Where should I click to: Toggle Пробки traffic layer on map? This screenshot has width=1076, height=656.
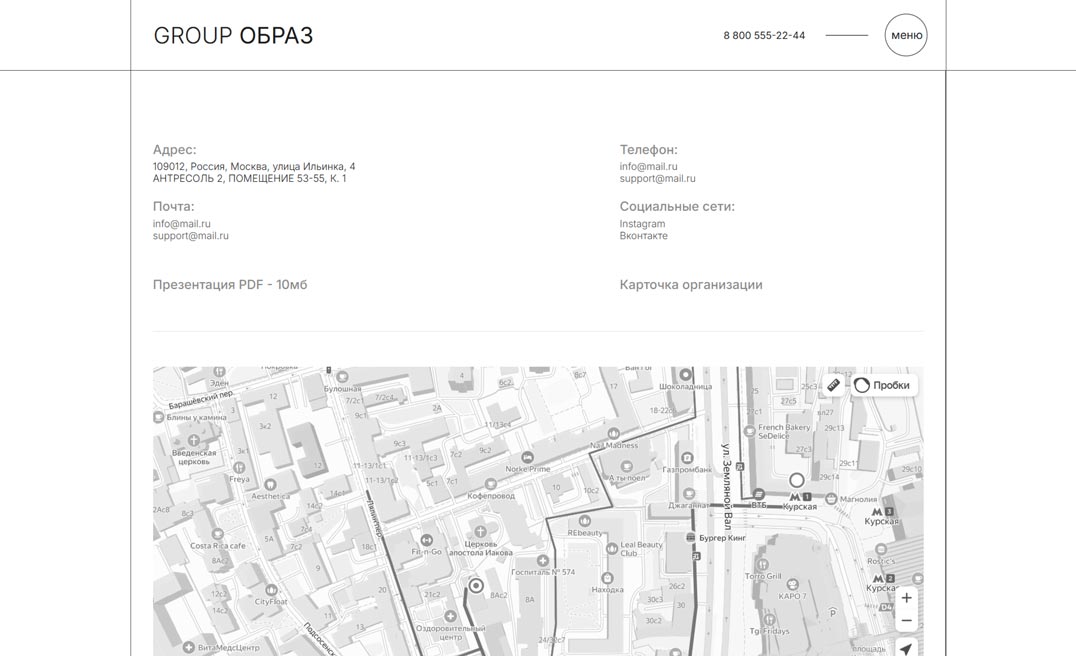point(883,385)
